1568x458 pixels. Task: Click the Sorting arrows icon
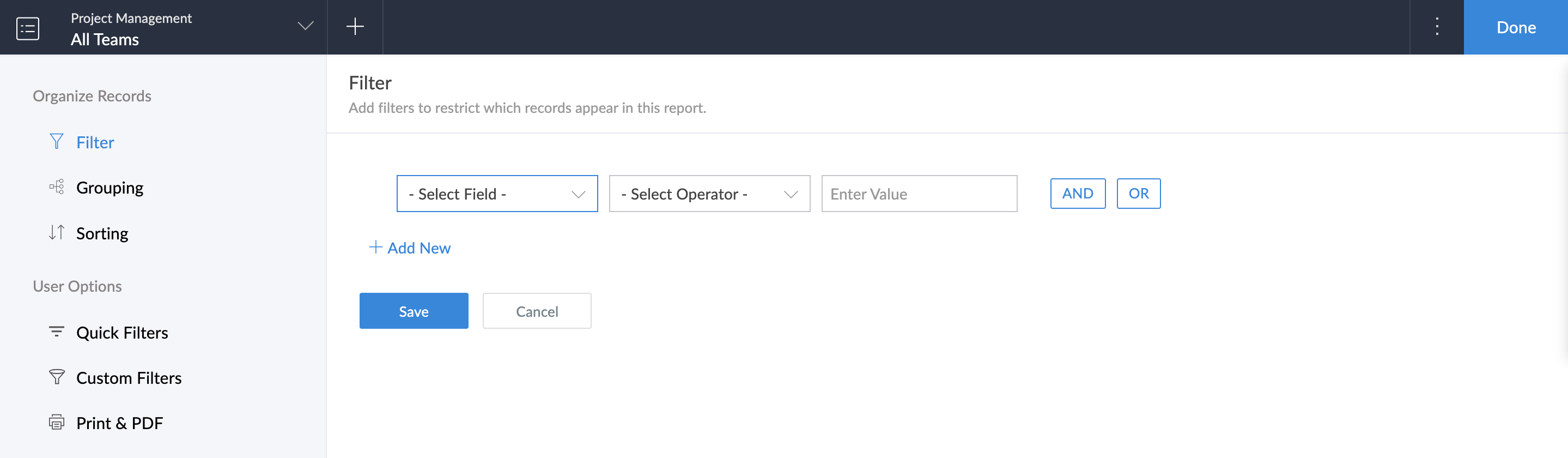click(57, 233)
